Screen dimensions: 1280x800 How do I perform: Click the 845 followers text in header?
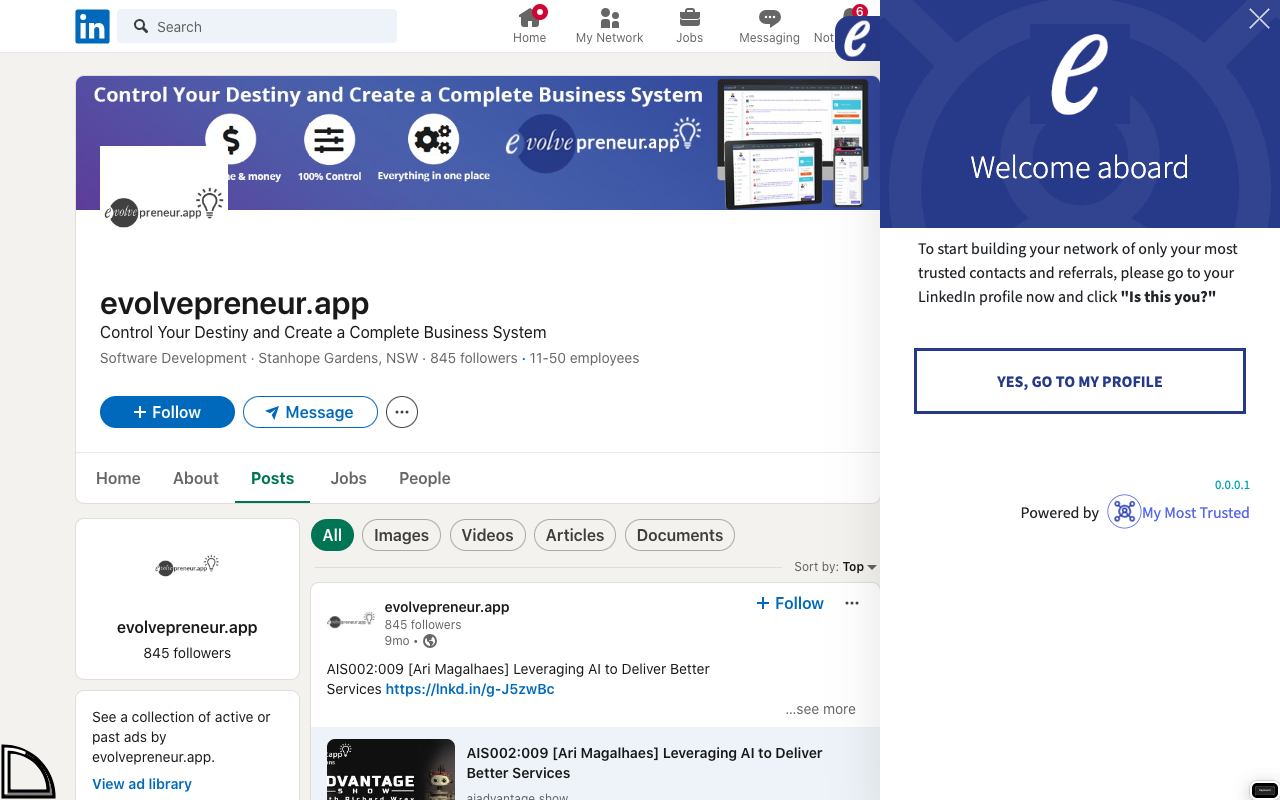click(474, 358)
